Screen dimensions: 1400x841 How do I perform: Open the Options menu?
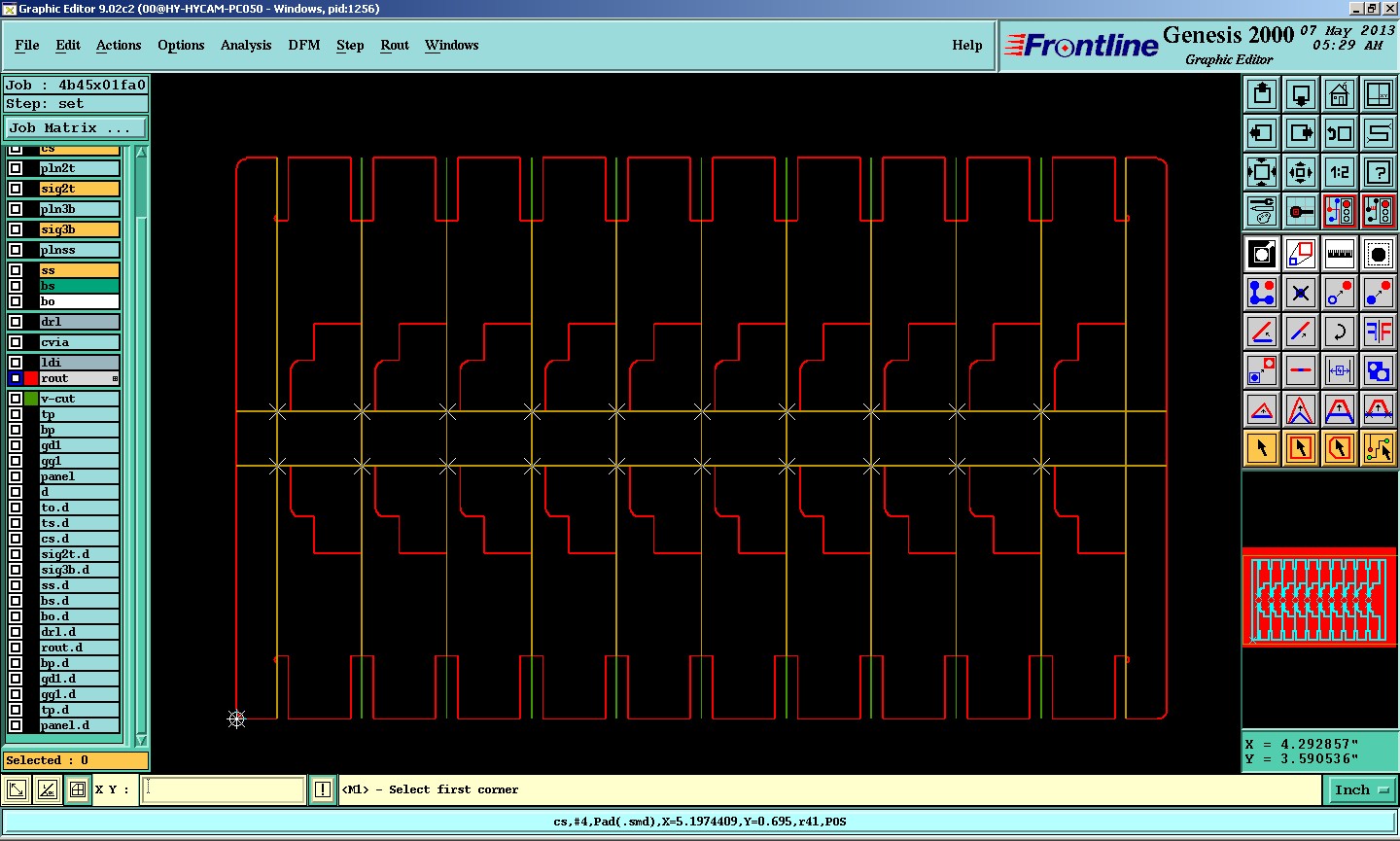click(181, 45)
